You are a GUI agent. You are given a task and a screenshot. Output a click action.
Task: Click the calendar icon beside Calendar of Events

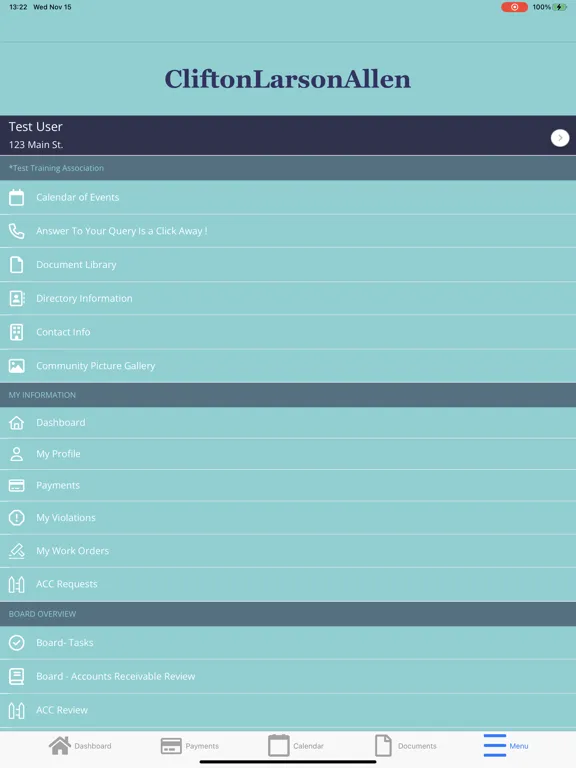17,197
